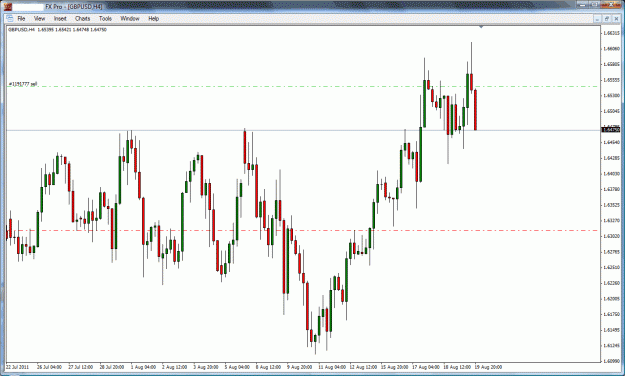Open the Insert menu
This screenshot has width=625, height=376.
tap(60, 18)
